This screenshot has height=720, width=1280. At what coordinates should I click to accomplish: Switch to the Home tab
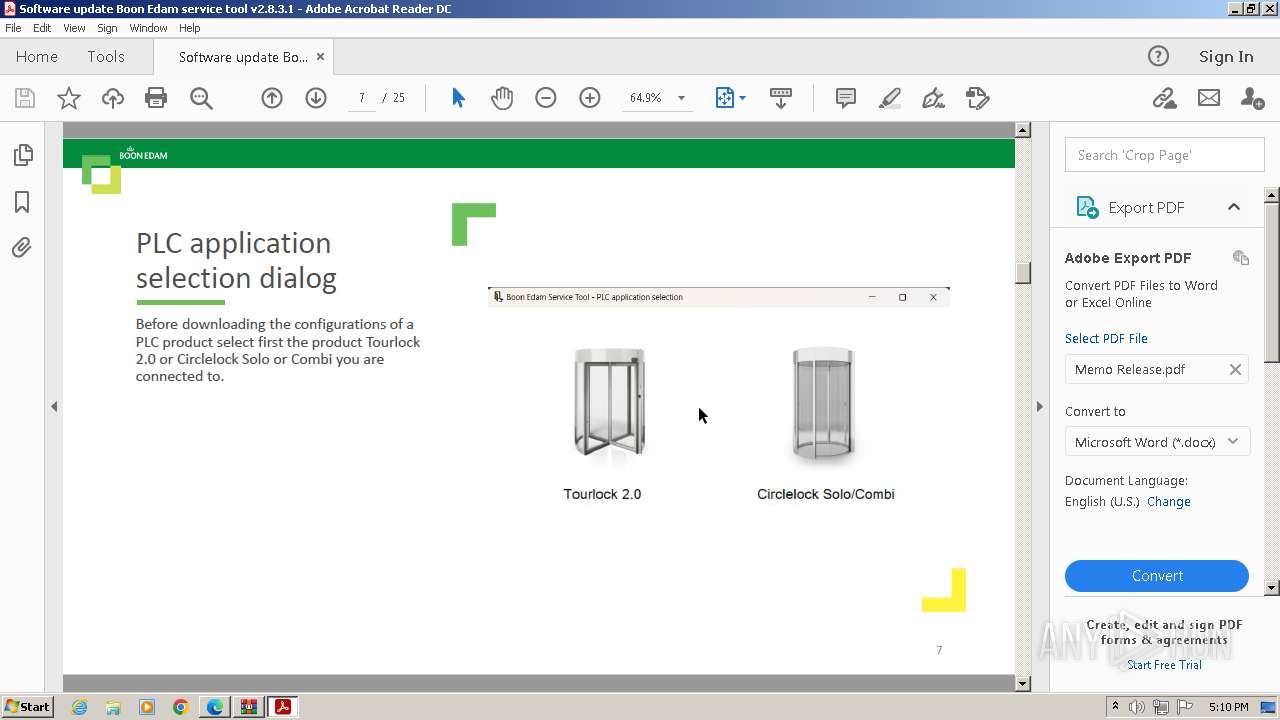point(37,57)
